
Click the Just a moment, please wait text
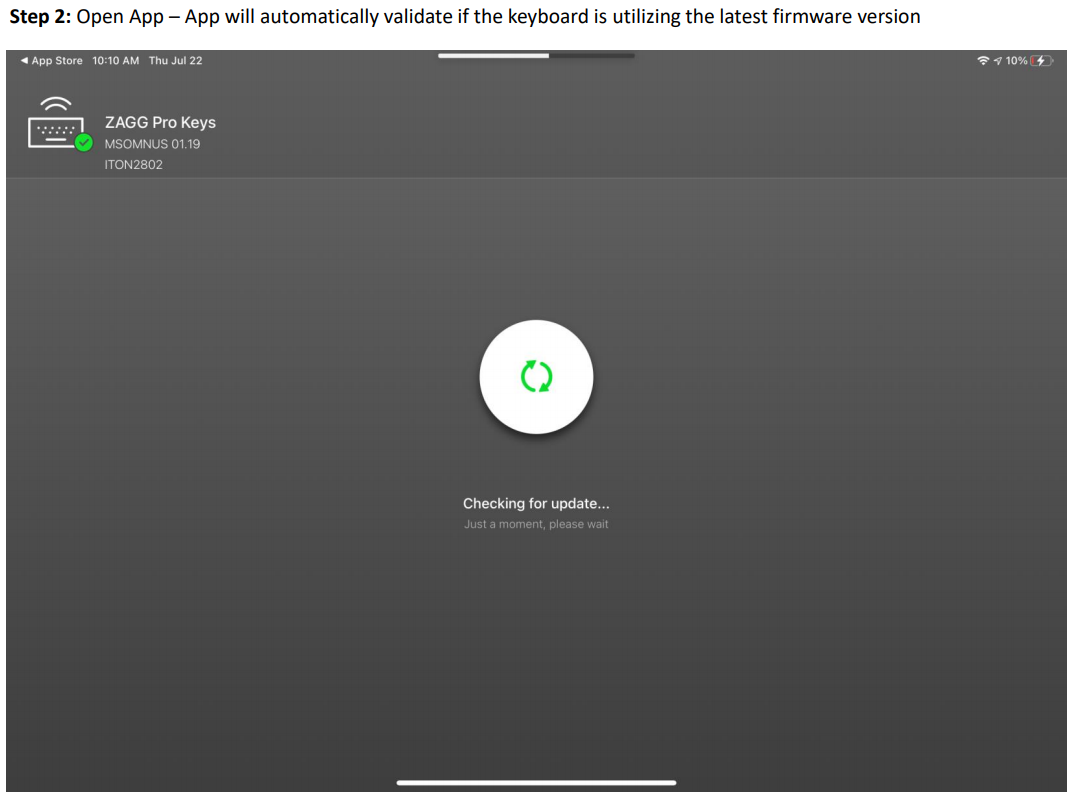536,524
